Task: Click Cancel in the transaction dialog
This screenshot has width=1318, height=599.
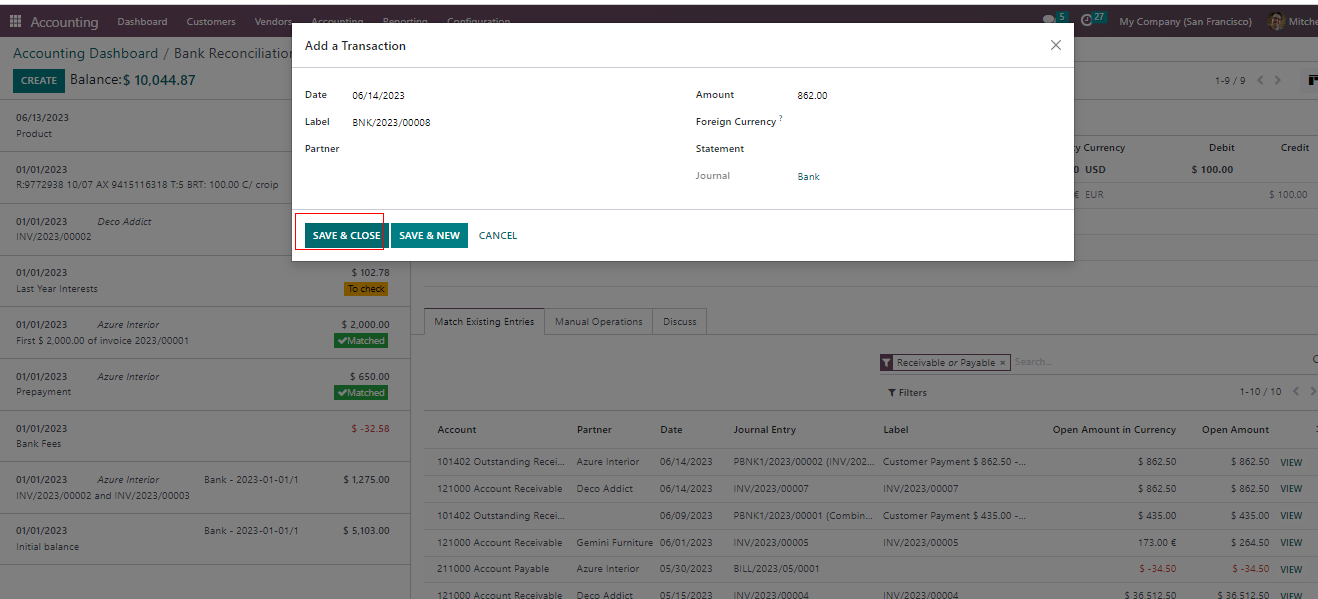Action: (498, 236)
